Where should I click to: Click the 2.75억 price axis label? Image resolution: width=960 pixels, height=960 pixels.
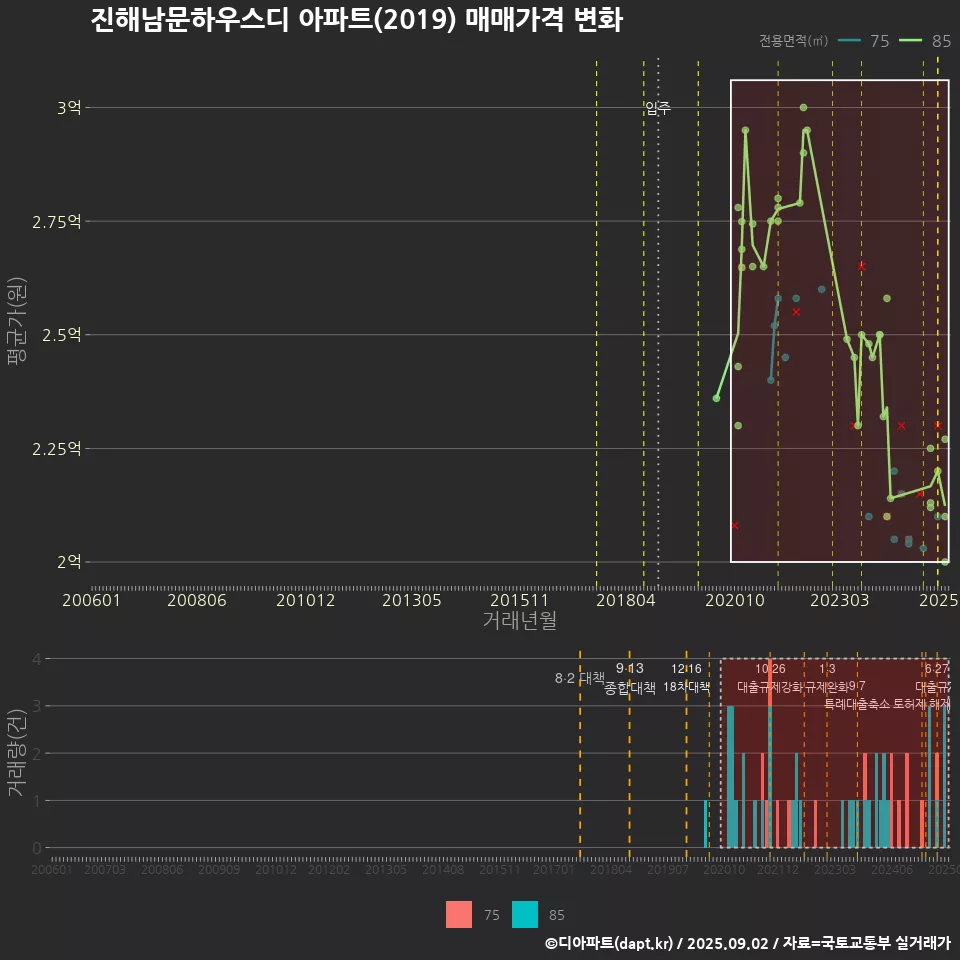[x=57, y=222]
